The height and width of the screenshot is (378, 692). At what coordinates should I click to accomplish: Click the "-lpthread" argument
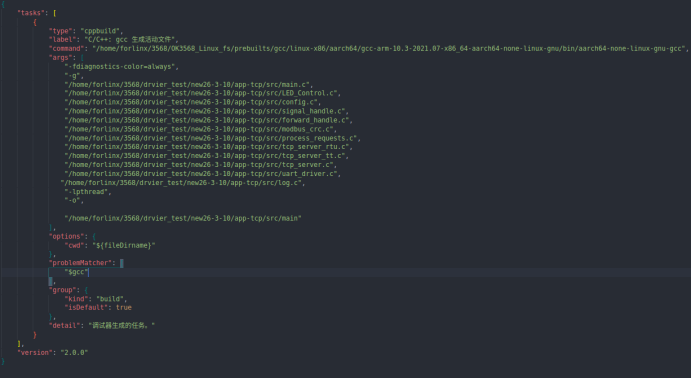(86, 192)
